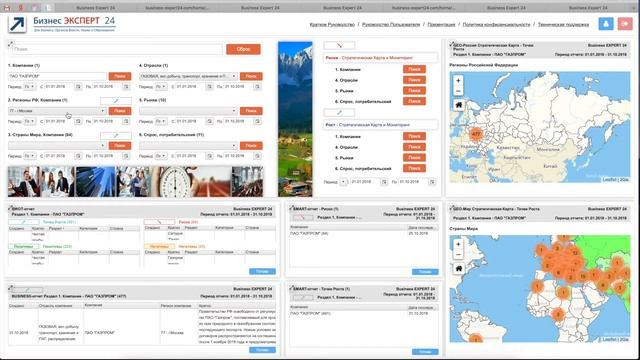Click blue button in BUSINESS-отчет panel
640x360 pixels.
(x=262, y=350)
